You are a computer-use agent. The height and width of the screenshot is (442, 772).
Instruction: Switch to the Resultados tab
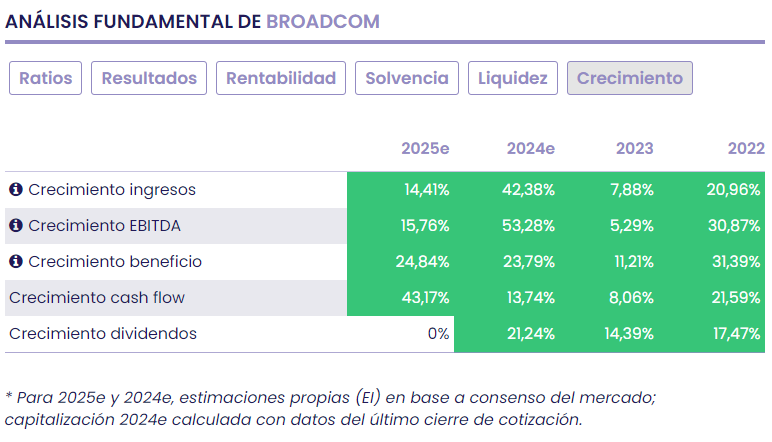tap(150, 78)
